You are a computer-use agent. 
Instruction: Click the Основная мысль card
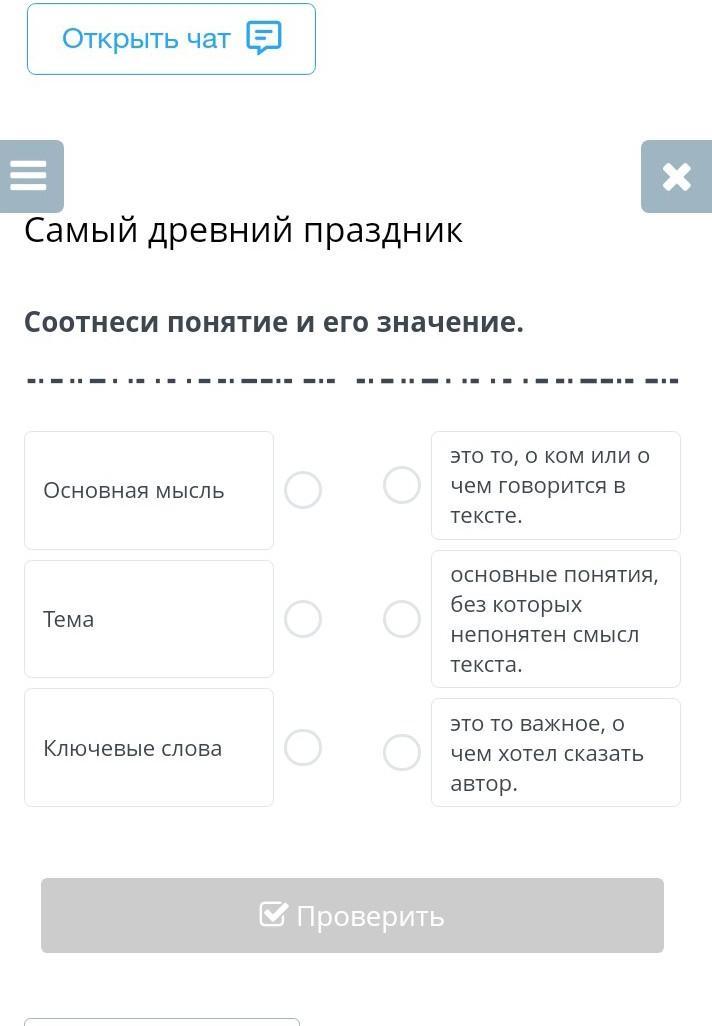click(149, 490)
